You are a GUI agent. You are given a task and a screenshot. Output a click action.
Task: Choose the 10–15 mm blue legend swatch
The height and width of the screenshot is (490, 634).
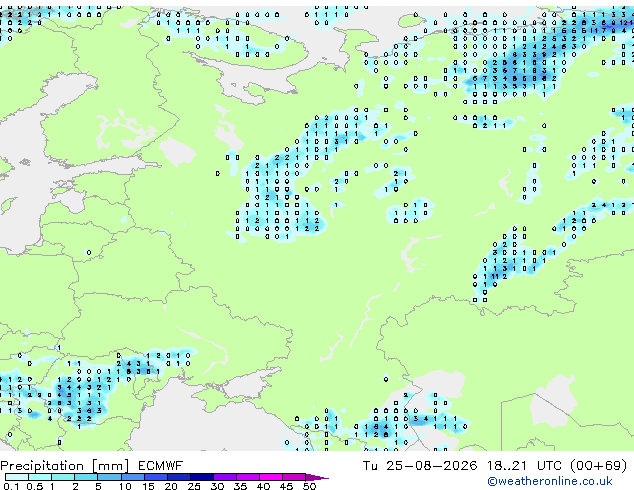(133, 477)
